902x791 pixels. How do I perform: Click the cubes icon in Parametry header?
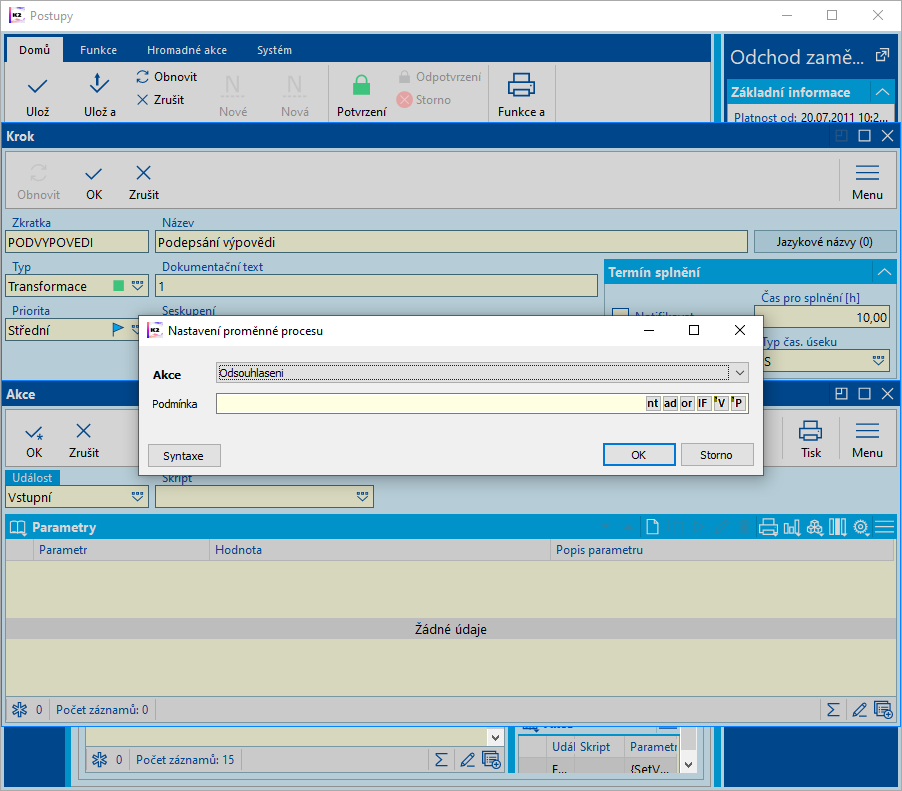[x=815, y=527]
